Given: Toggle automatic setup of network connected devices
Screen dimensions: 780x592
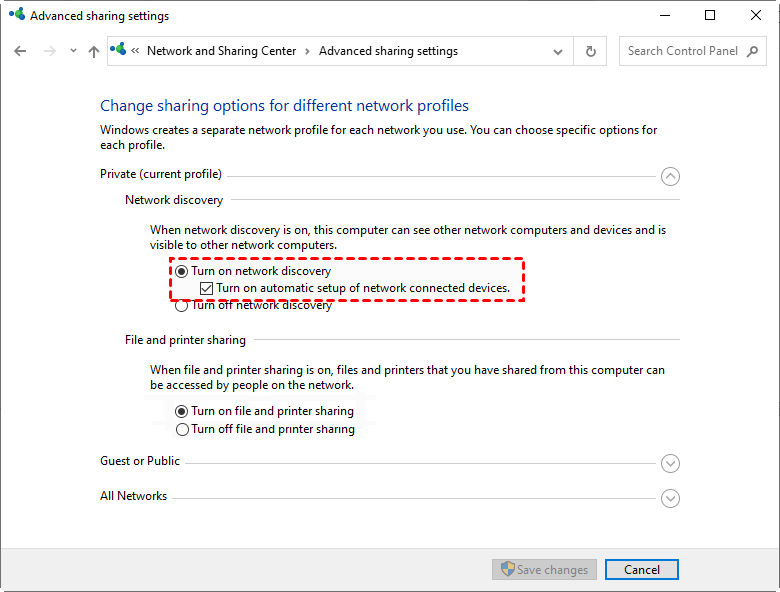Looking at the screenshot, I should [x=207, y=288].
